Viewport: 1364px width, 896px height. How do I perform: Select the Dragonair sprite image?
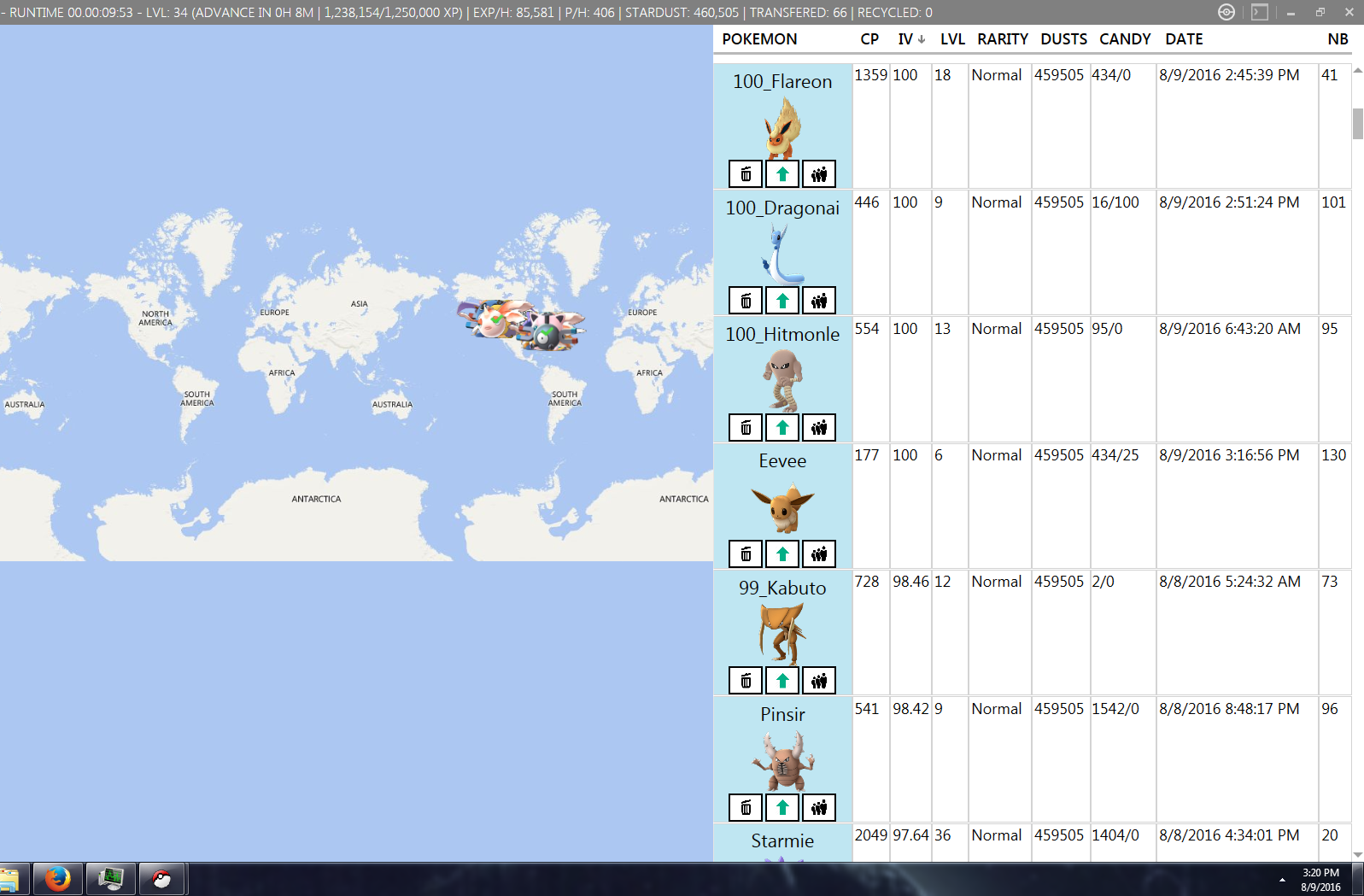coord(782,254)
